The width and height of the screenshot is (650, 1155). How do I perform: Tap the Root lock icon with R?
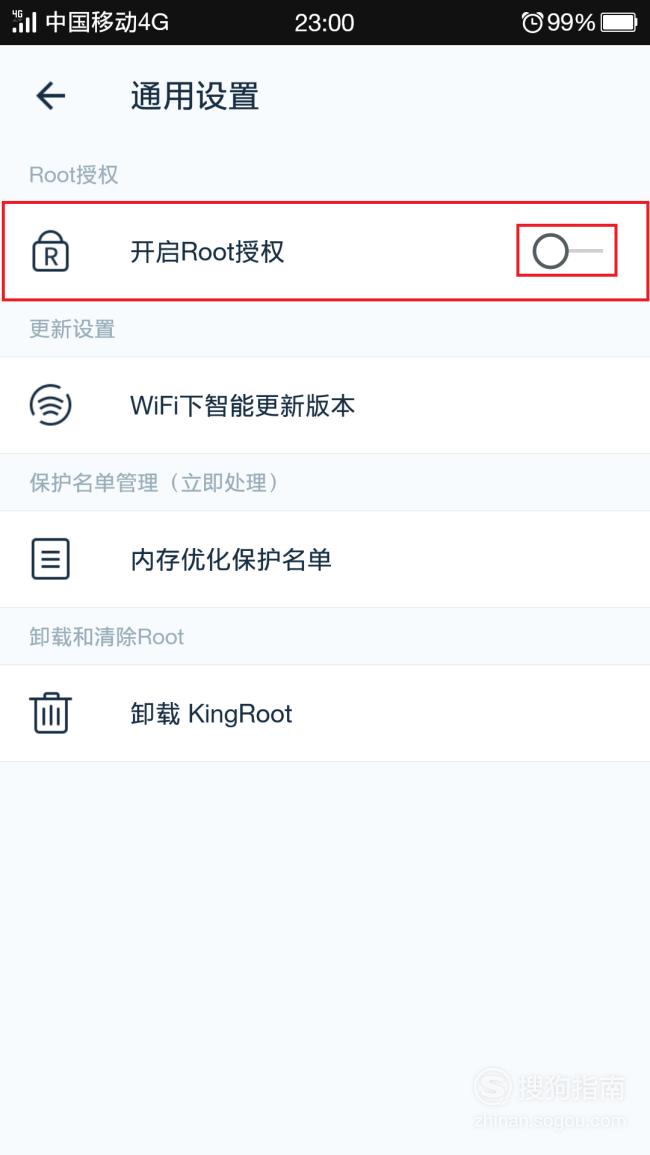pos(50,251)
